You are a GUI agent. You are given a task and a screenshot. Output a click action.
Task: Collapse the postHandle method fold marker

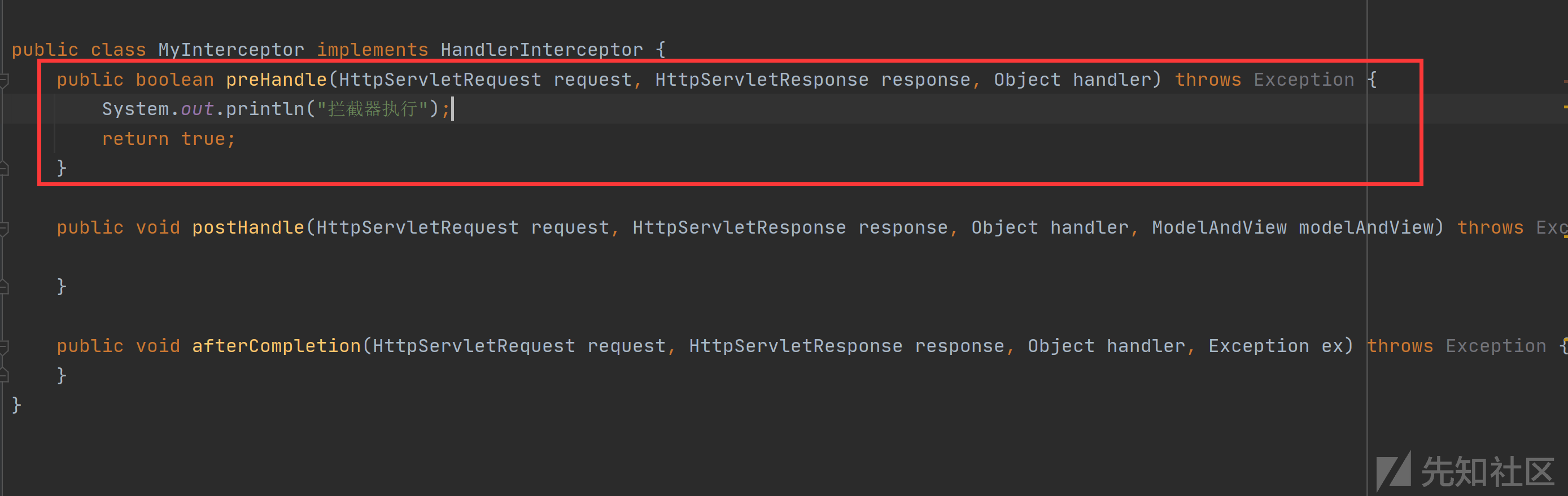3,228
